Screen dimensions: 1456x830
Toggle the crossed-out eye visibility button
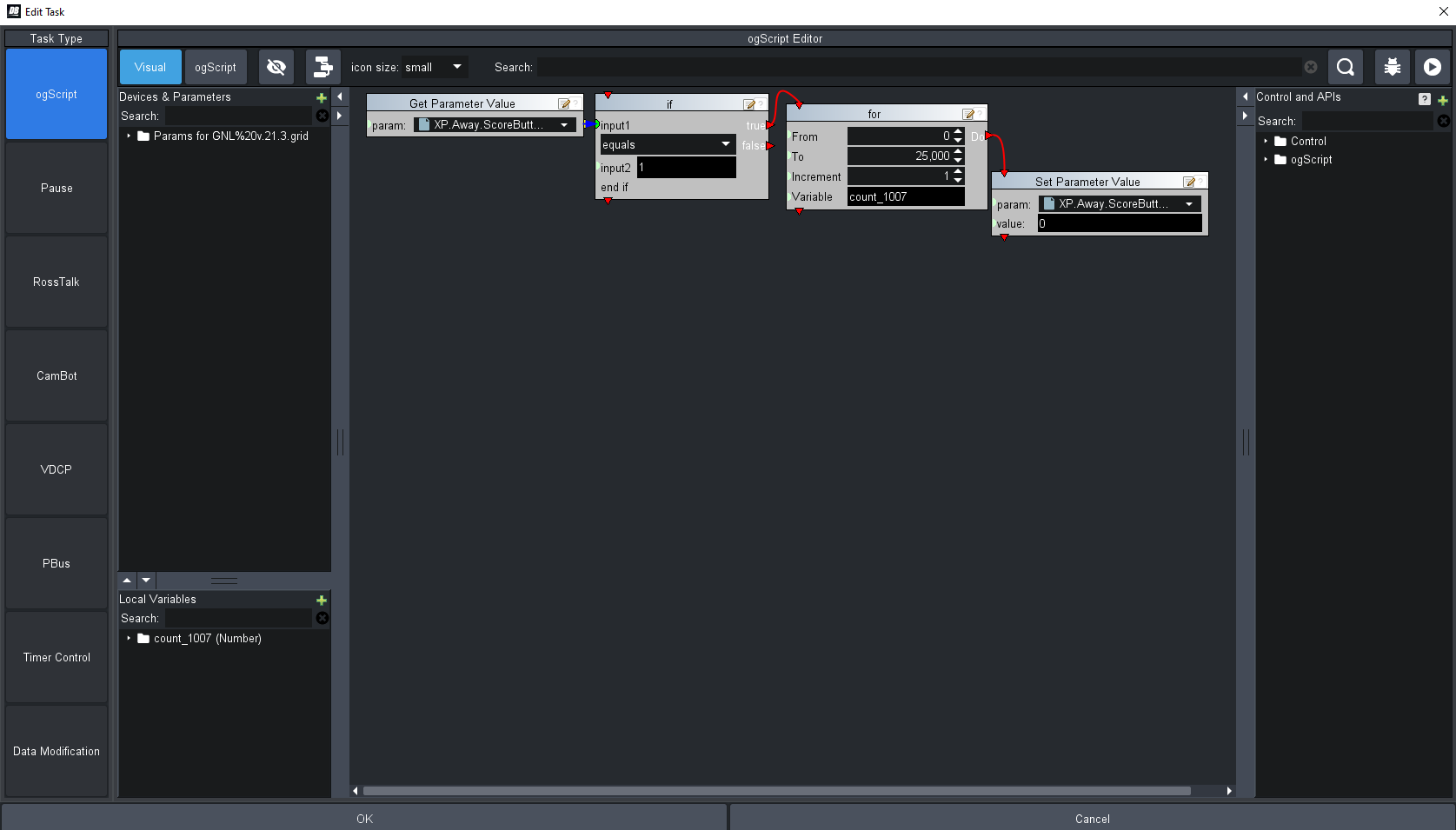276,67
